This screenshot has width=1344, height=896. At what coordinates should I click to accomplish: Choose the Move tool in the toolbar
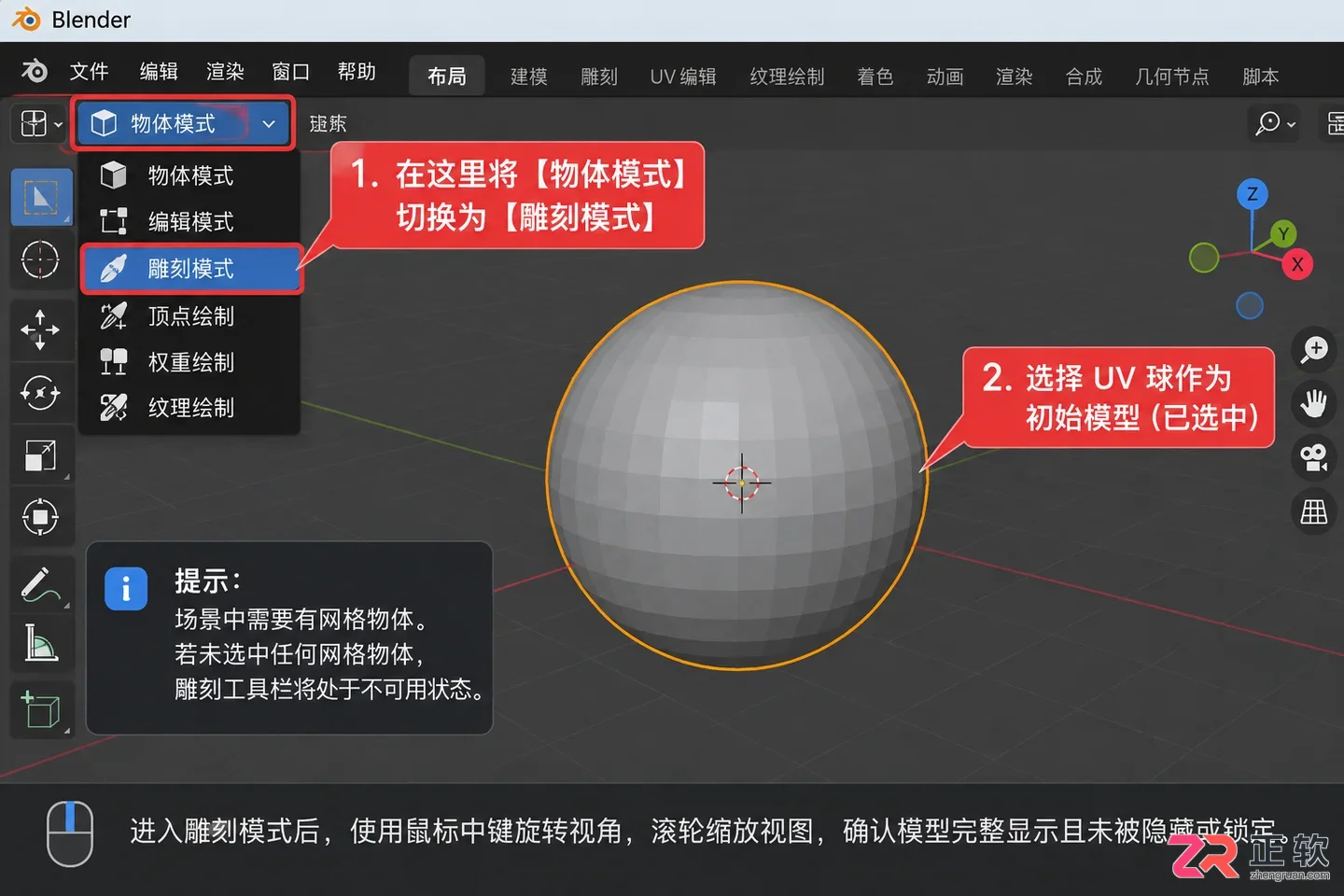[x=40, y=329]
